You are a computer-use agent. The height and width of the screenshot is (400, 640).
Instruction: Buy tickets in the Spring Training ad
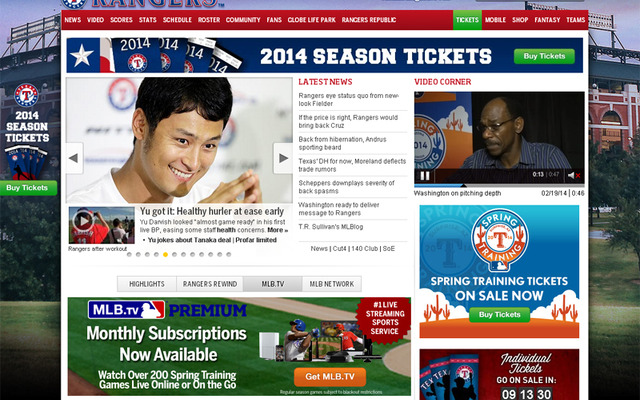click(x=499, y=315)
